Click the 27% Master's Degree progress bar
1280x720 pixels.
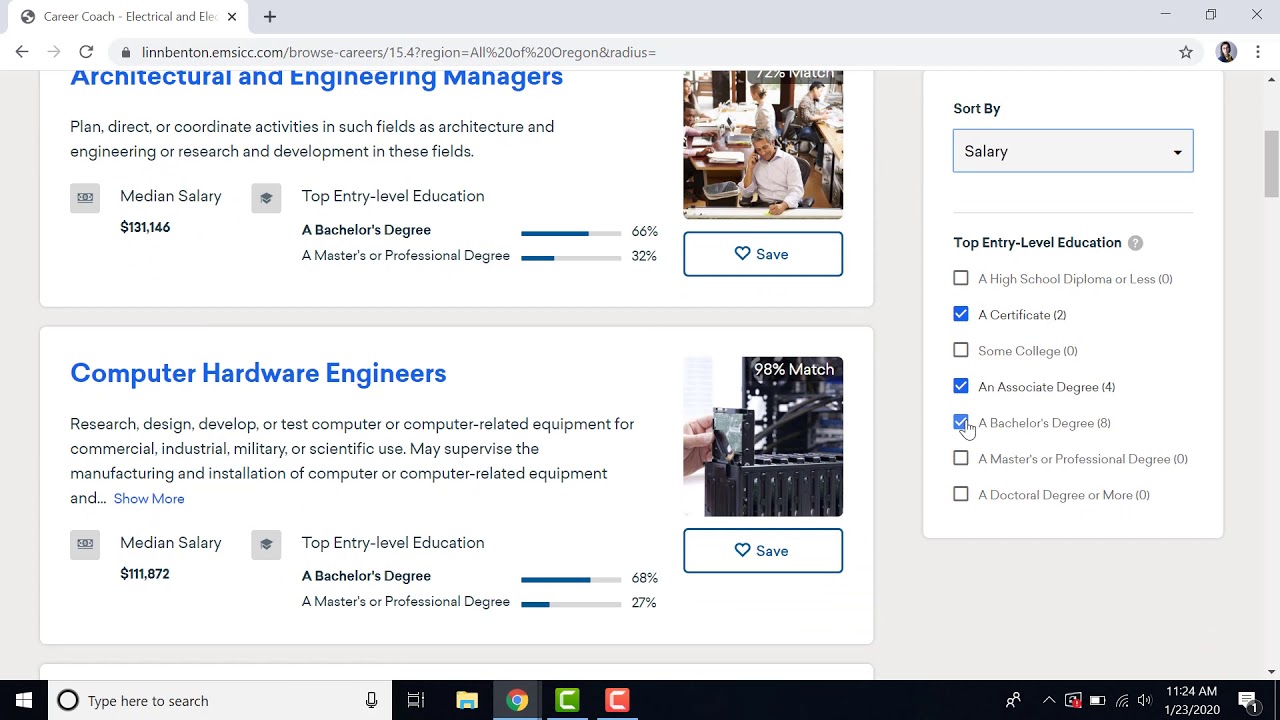[571, 604]
